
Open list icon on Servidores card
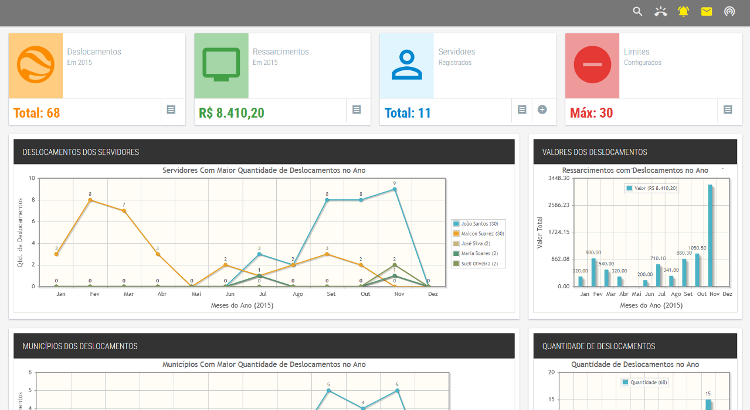click(522, 110)
